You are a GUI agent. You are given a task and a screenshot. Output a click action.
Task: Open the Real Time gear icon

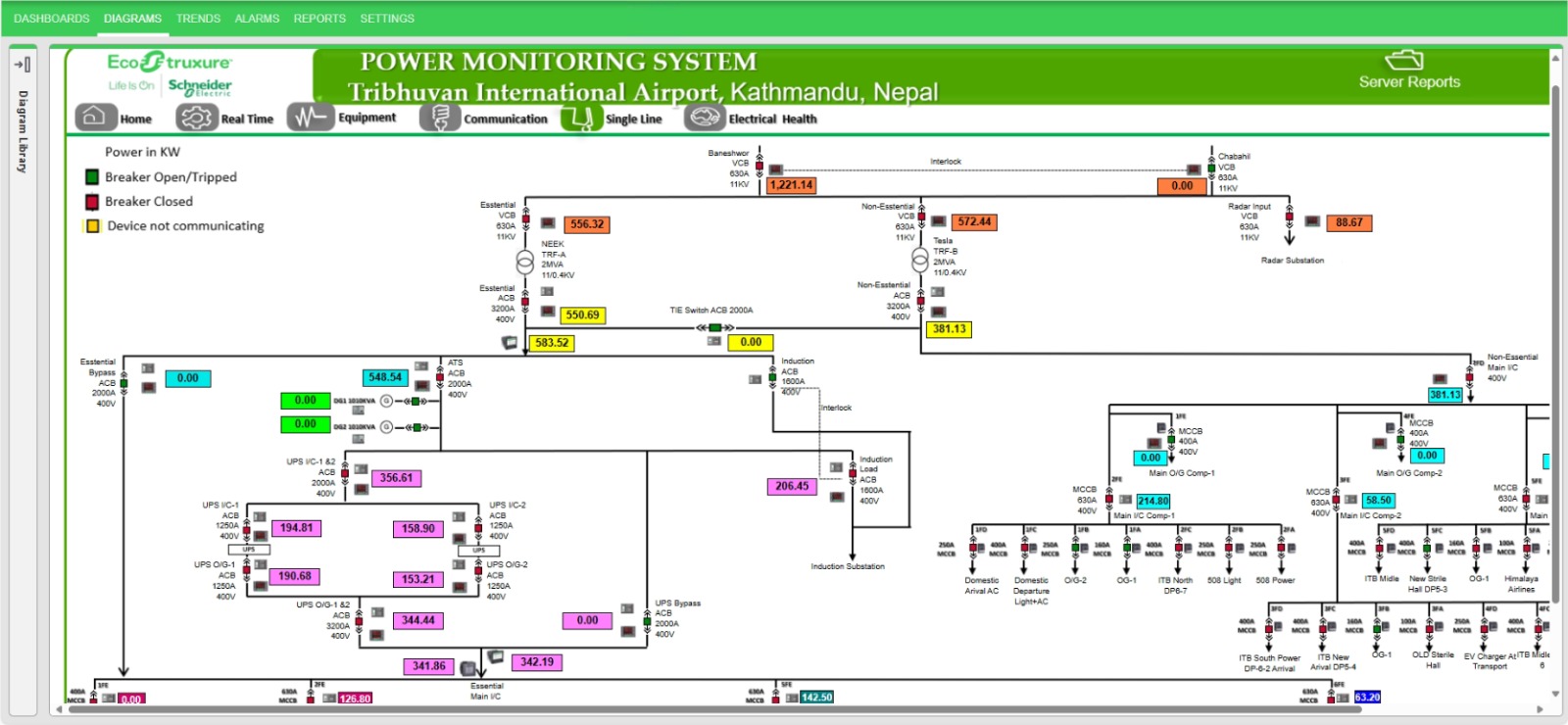195,118
